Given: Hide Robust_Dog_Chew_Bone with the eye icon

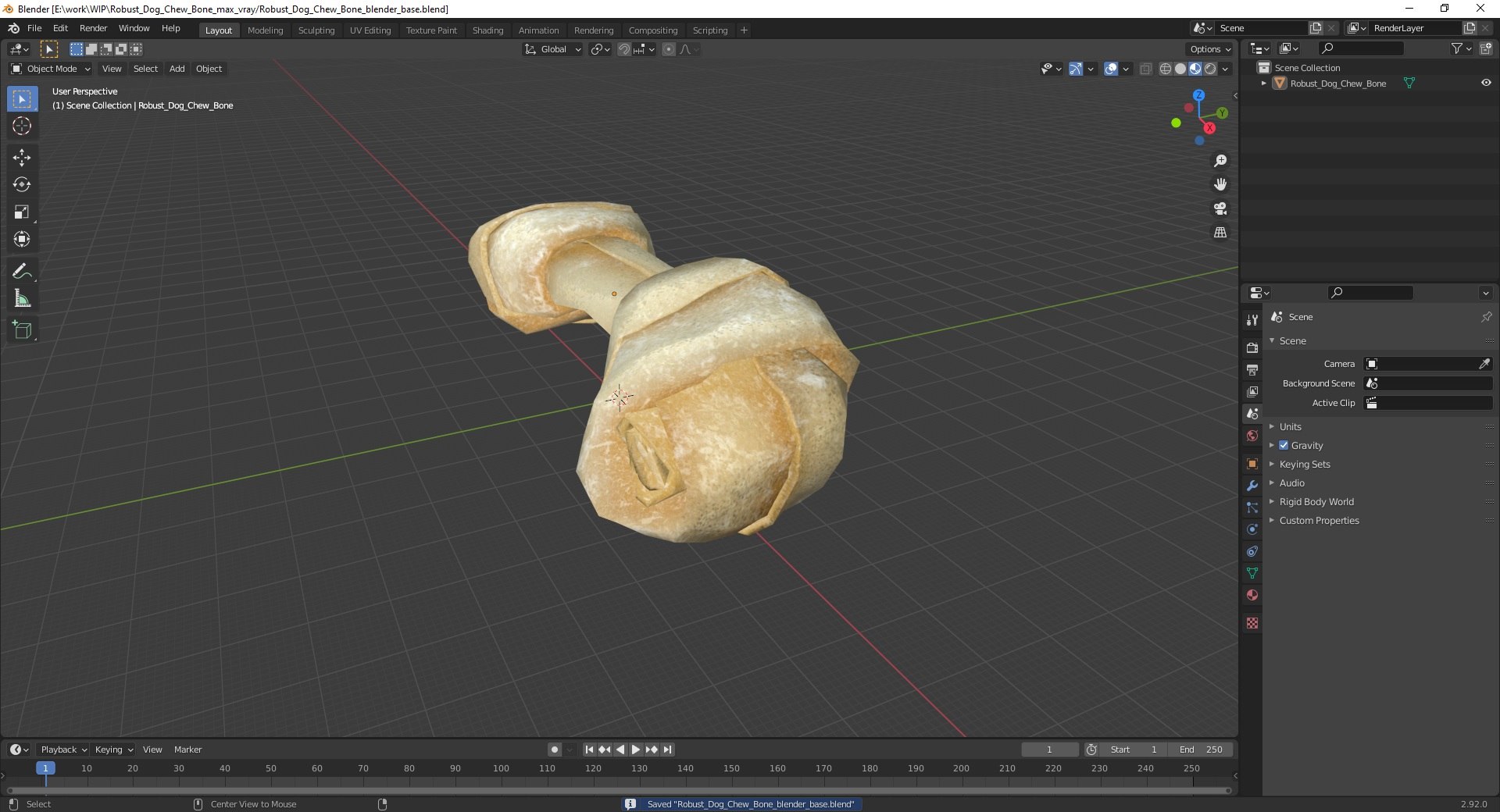Looking at the screenshot, I should coord(1486,83).
